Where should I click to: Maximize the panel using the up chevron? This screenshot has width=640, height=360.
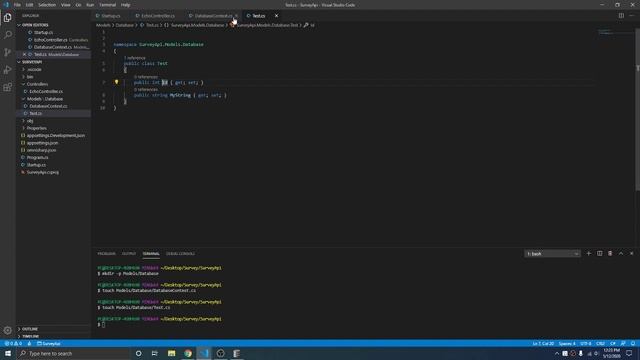tap(621, 253)
